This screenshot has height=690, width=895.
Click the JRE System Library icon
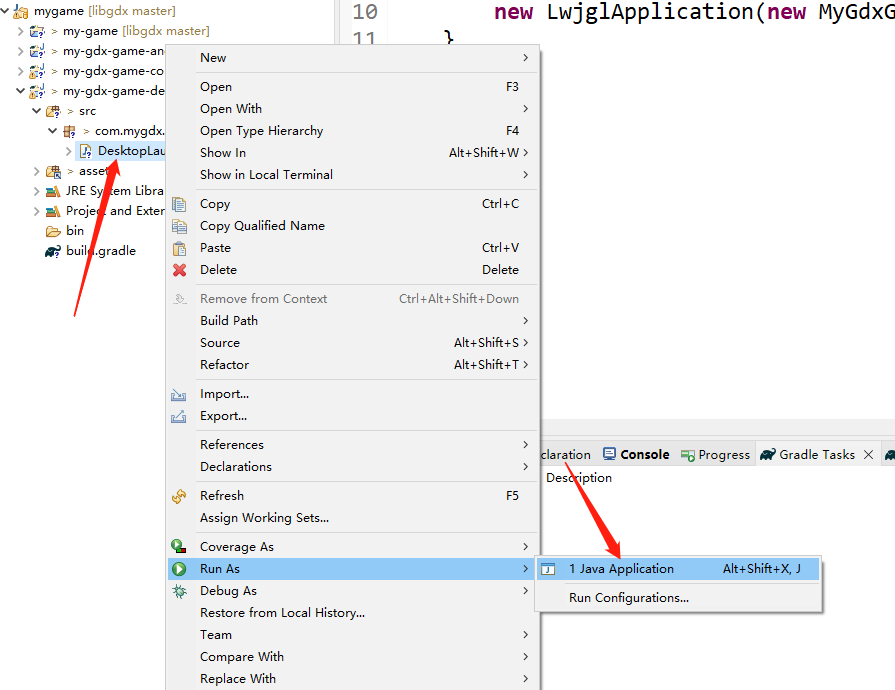53,191
